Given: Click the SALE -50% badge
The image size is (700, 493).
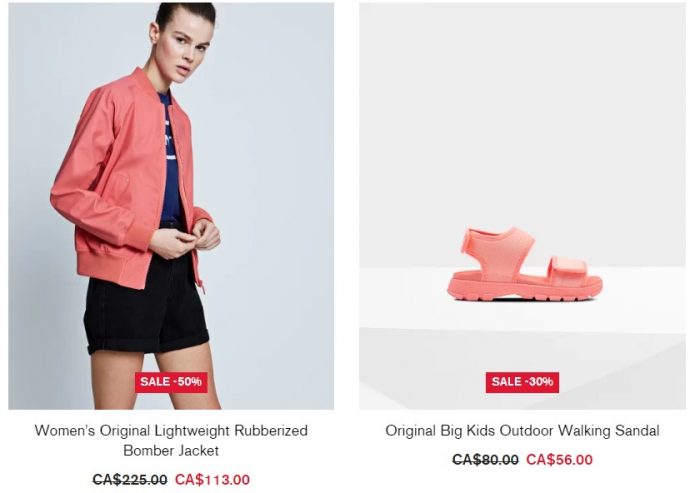Looking at the screenshot, I should point(171,382).
